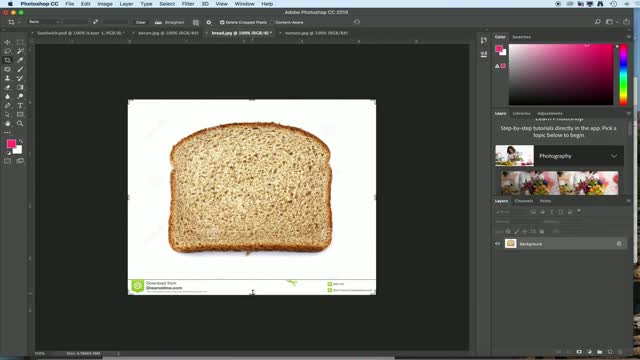
Task: Expand the Photography tutorials section
Action: 613,156
